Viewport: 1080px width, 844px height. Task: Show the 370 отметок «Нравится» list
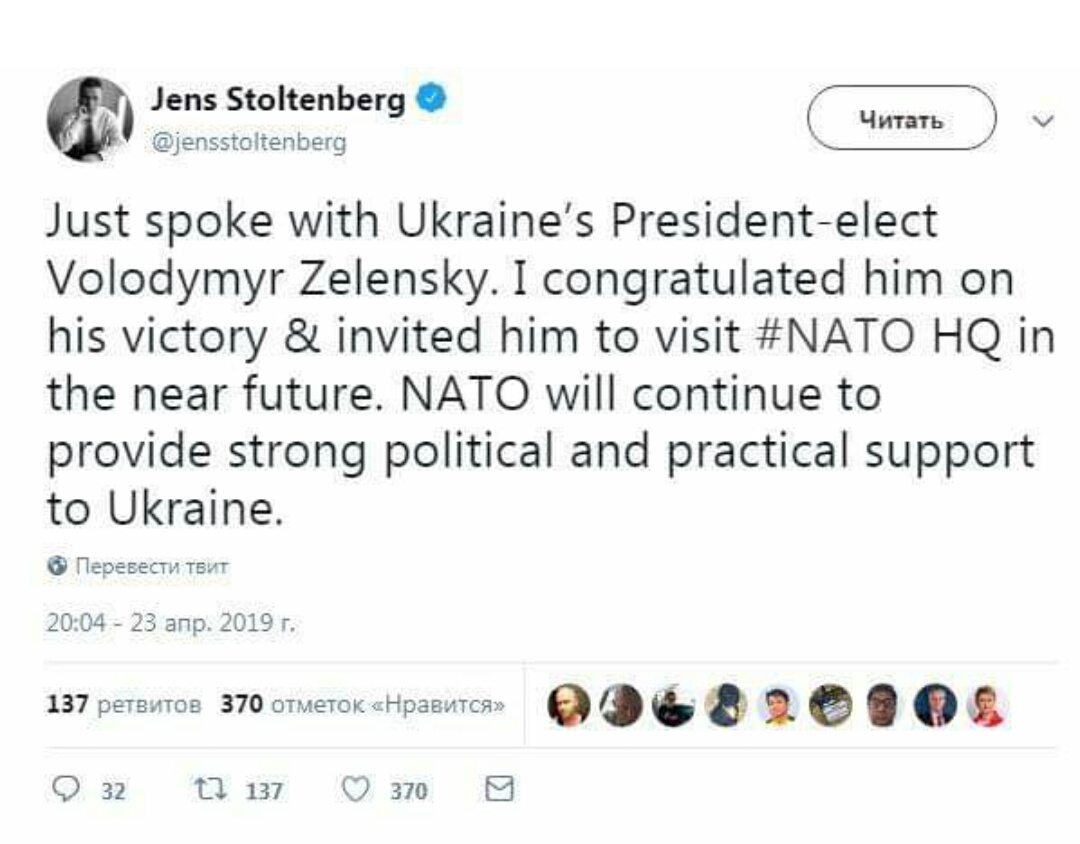tap(362, 704)
